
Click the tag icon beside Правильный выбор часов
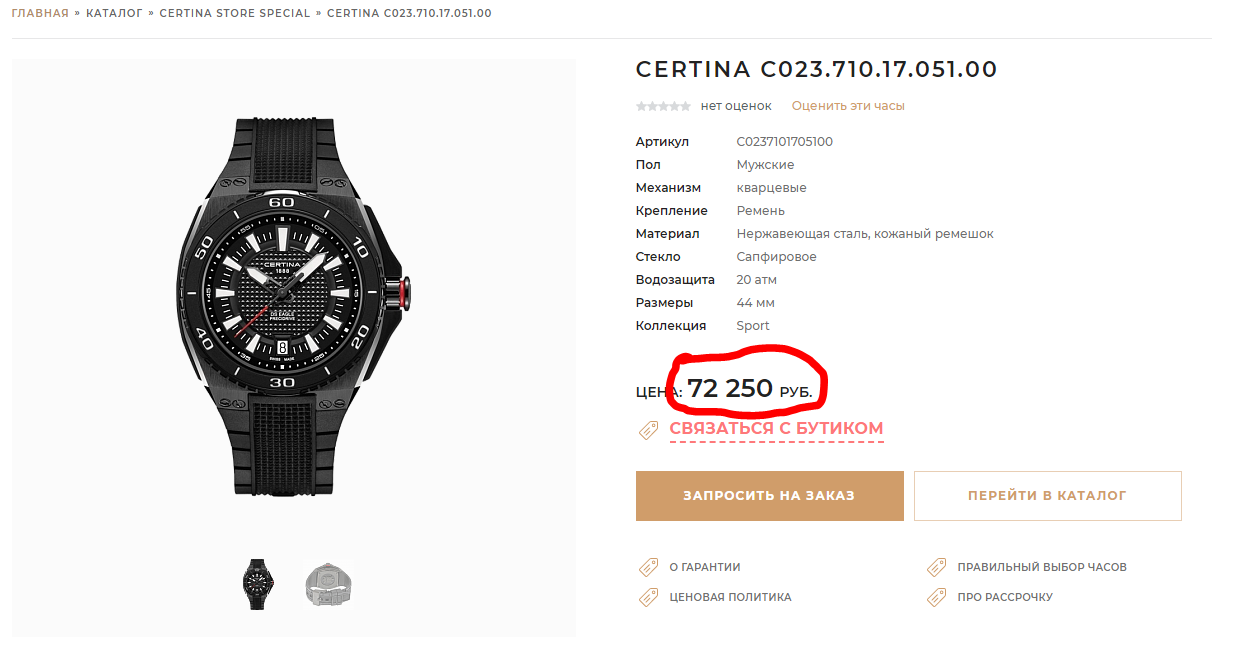click(x=936, y=567)
